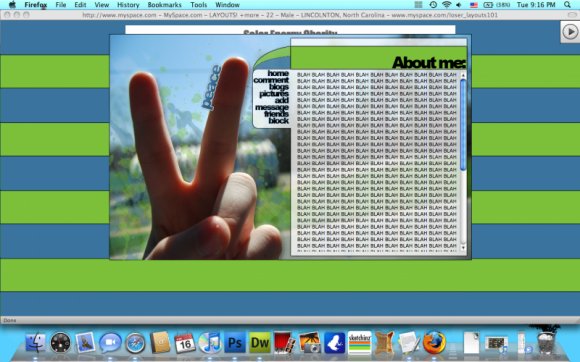Click the 'About me:' heading
This screenshot has height=362, width=580.
[x=429, y=62]
